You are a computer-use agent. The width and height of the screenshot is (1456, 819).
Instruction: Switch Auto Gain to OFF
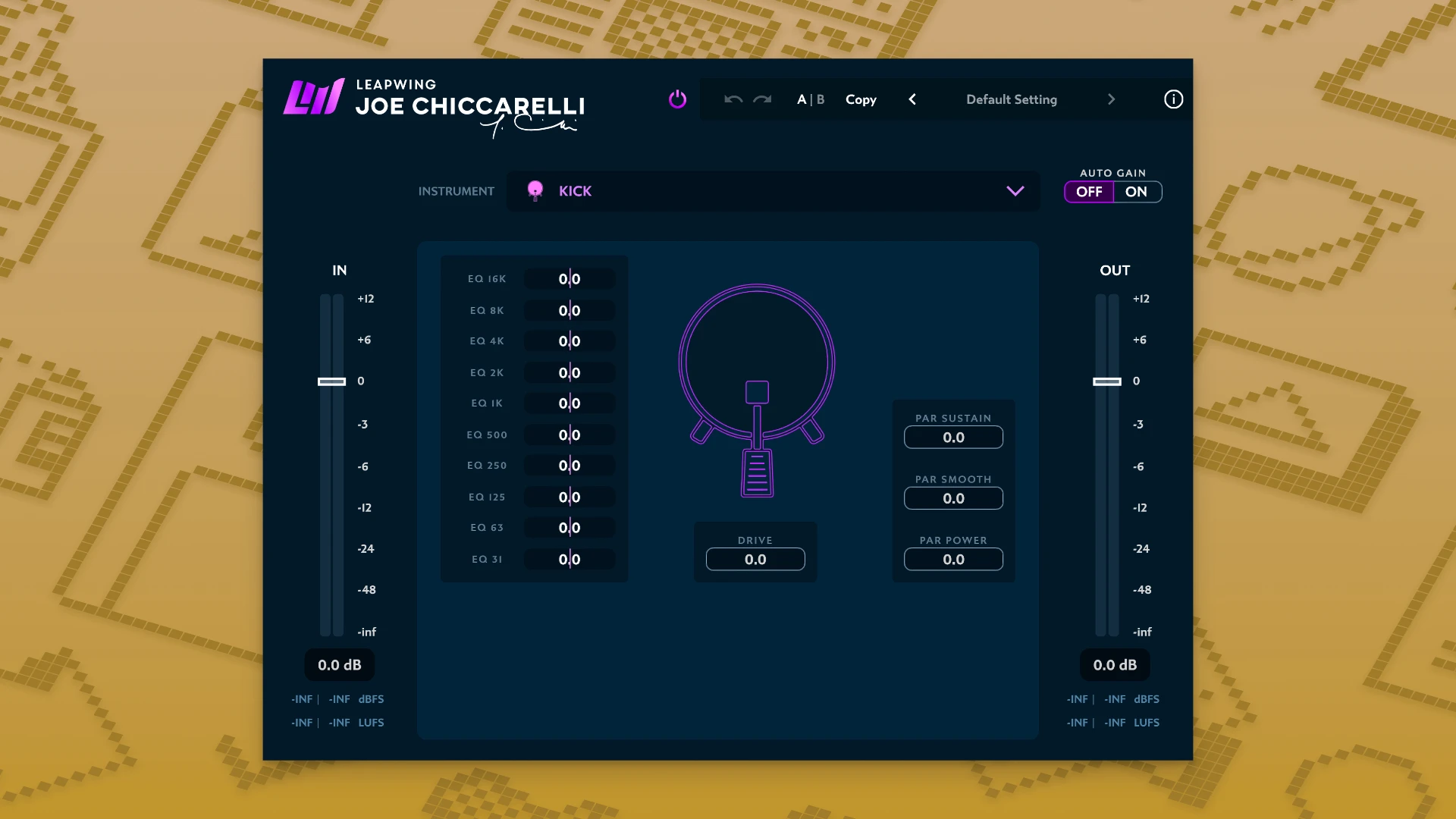coord(1089,192)
